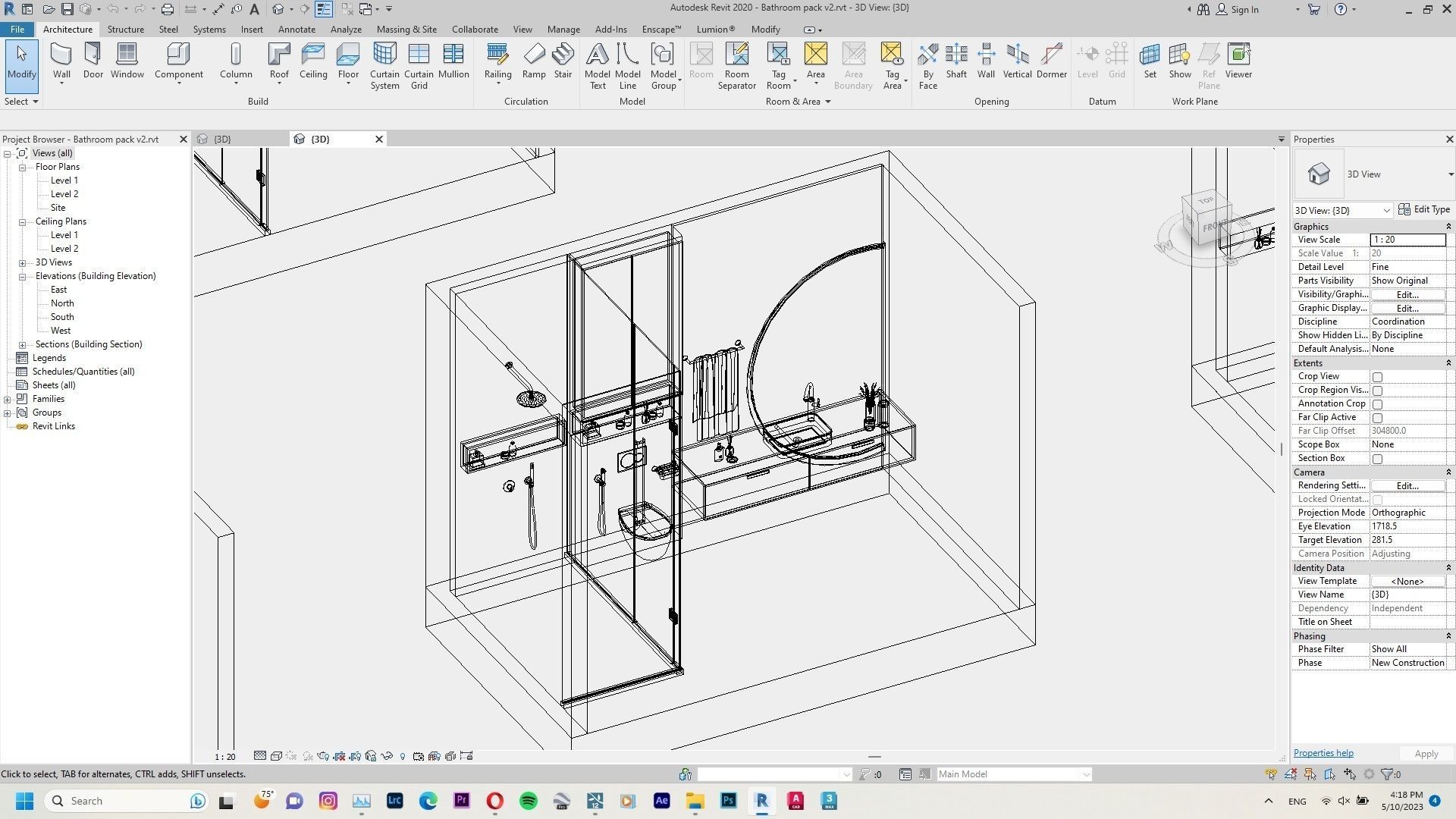Viewport: 1456px width, 819px height.
Task: Enable Crop View in Properties
Action: 1377,376
